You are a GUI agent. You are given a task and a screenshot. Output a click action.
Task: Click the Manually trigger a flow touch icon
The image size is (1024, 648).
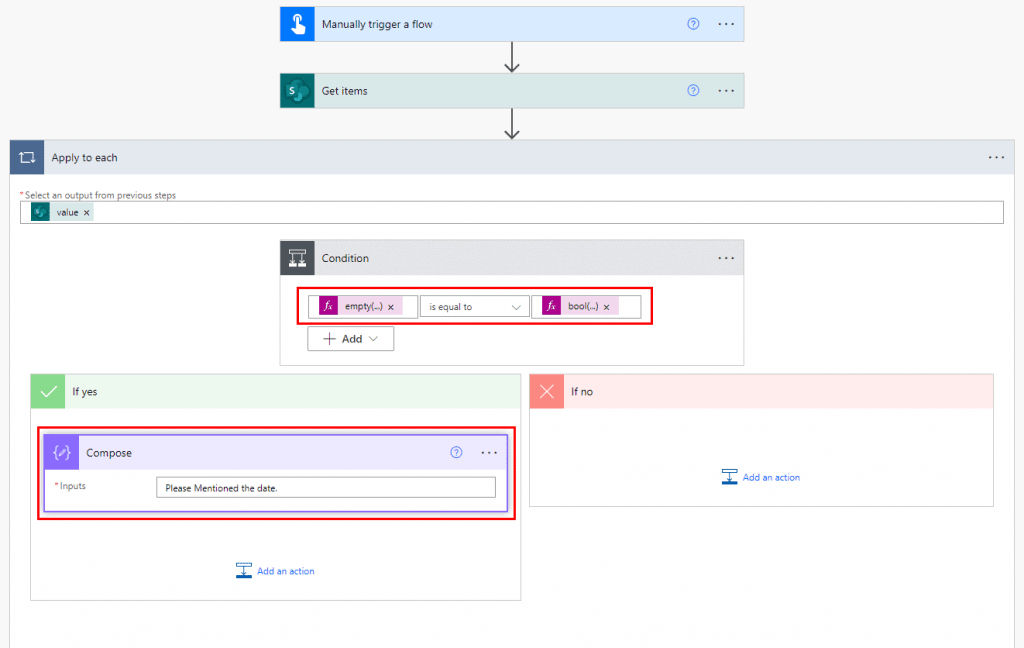point(297,24)
